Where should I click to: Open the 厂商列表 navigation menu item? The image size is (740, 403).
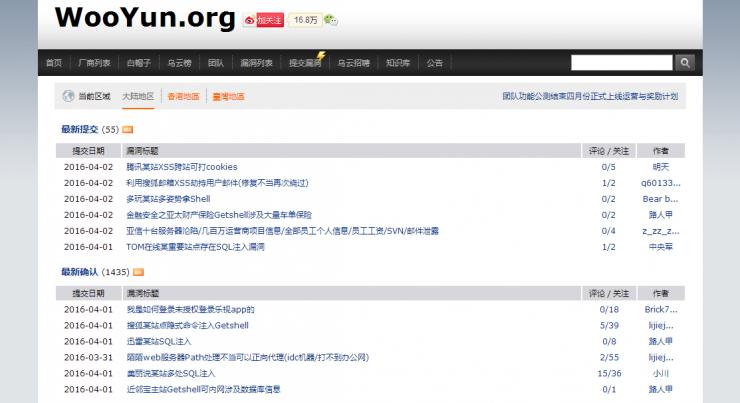(x=94, y=62)
